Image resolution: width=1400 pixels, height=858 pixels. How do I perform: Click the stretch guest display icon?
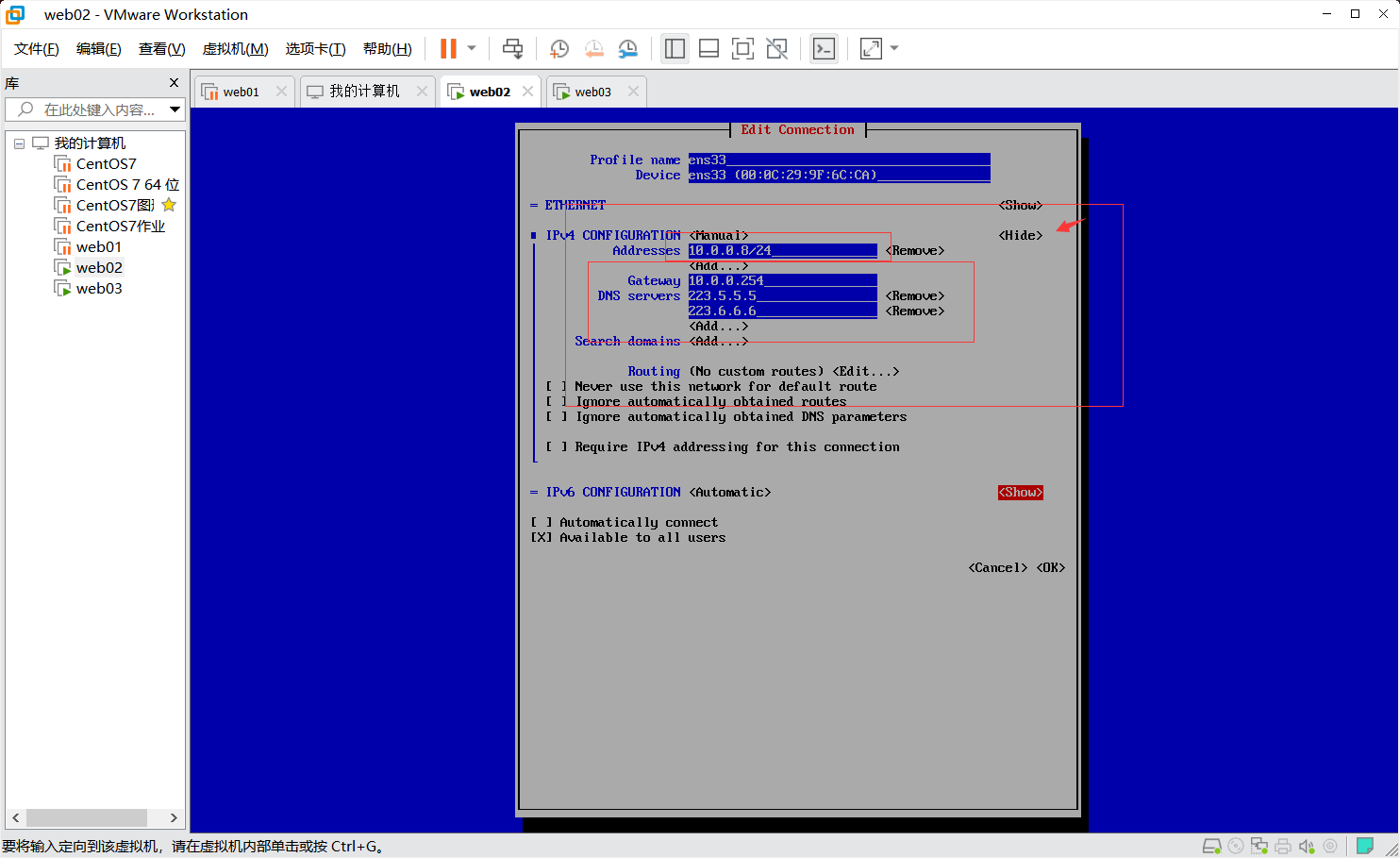(x=871, y=48)
